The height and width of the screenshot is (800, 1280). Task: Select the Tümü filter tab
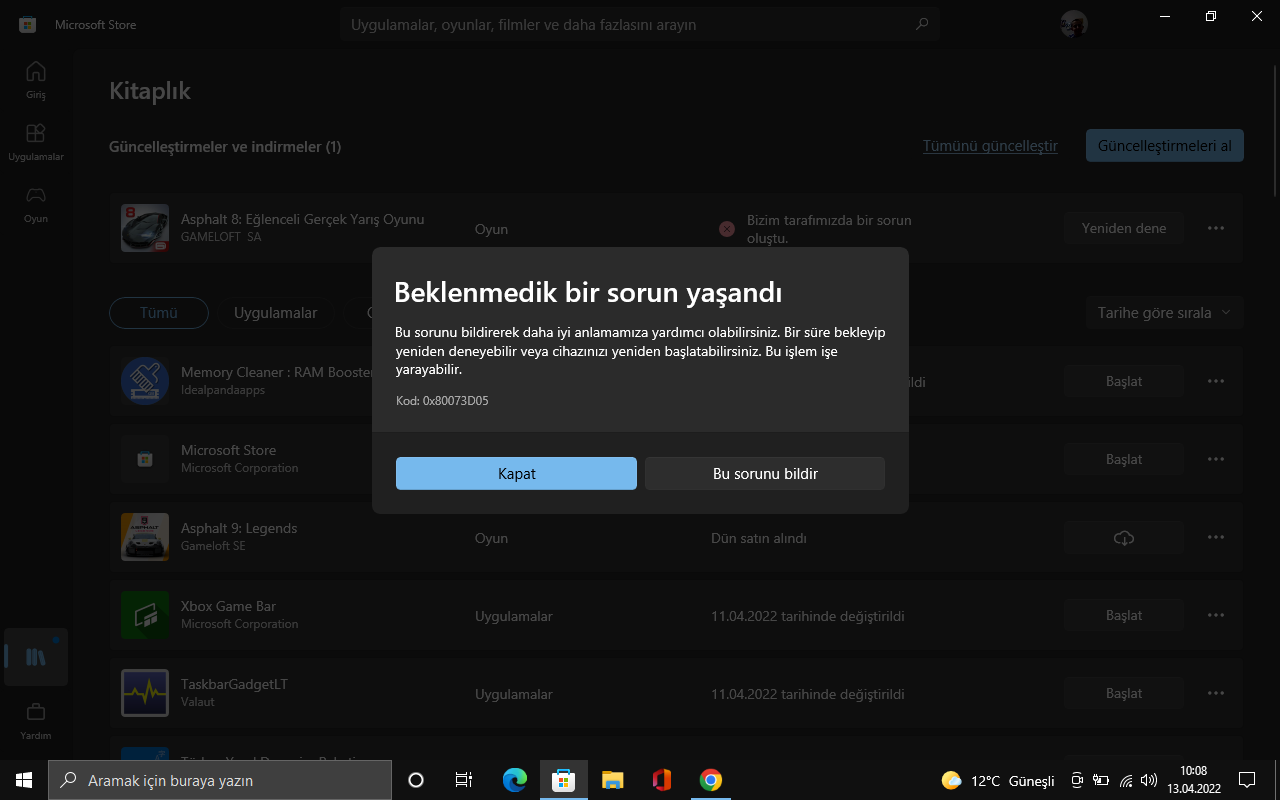[x=159, y=313]
